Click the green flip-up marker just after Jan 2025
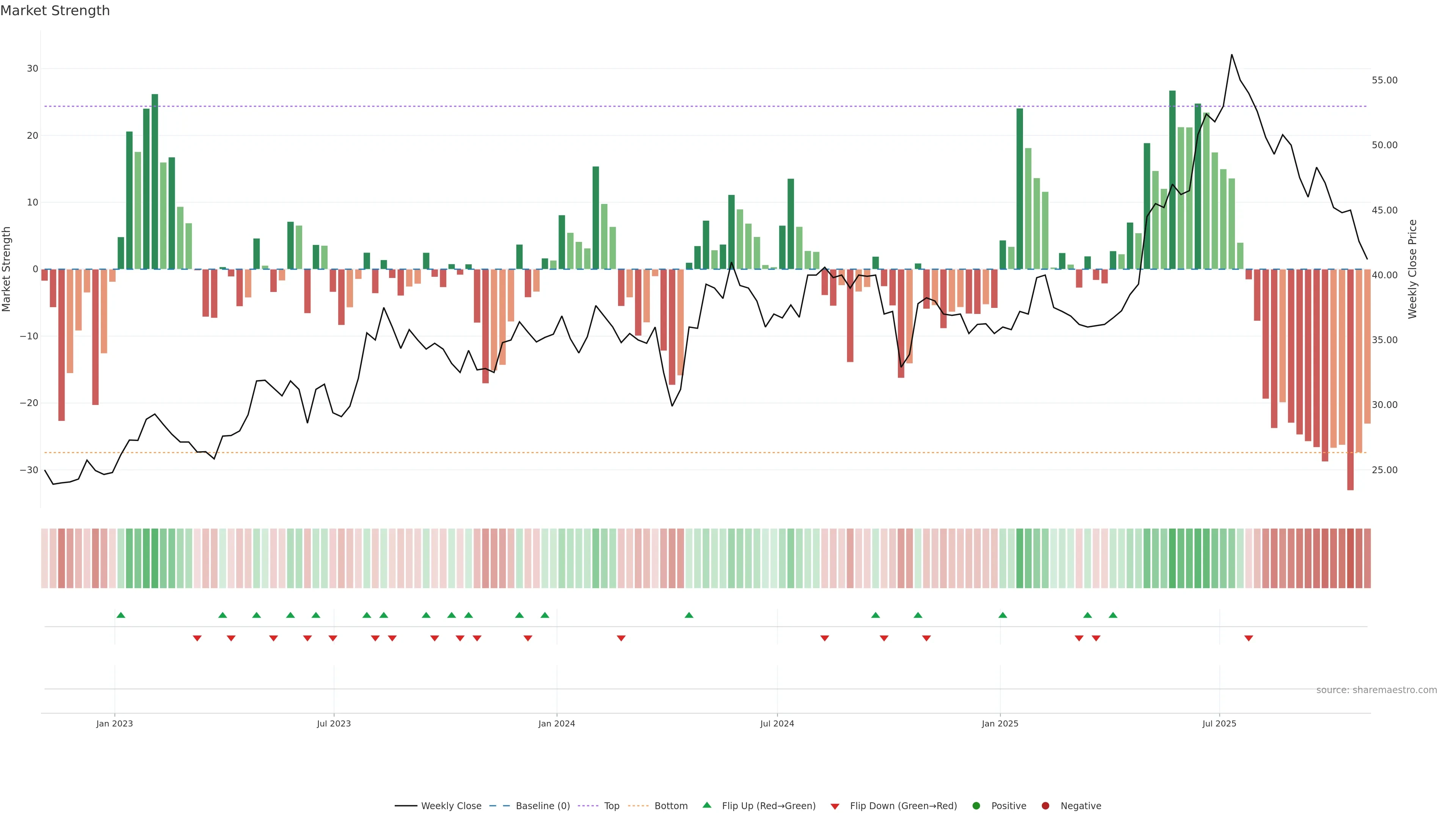 [x=1003, y=615]
